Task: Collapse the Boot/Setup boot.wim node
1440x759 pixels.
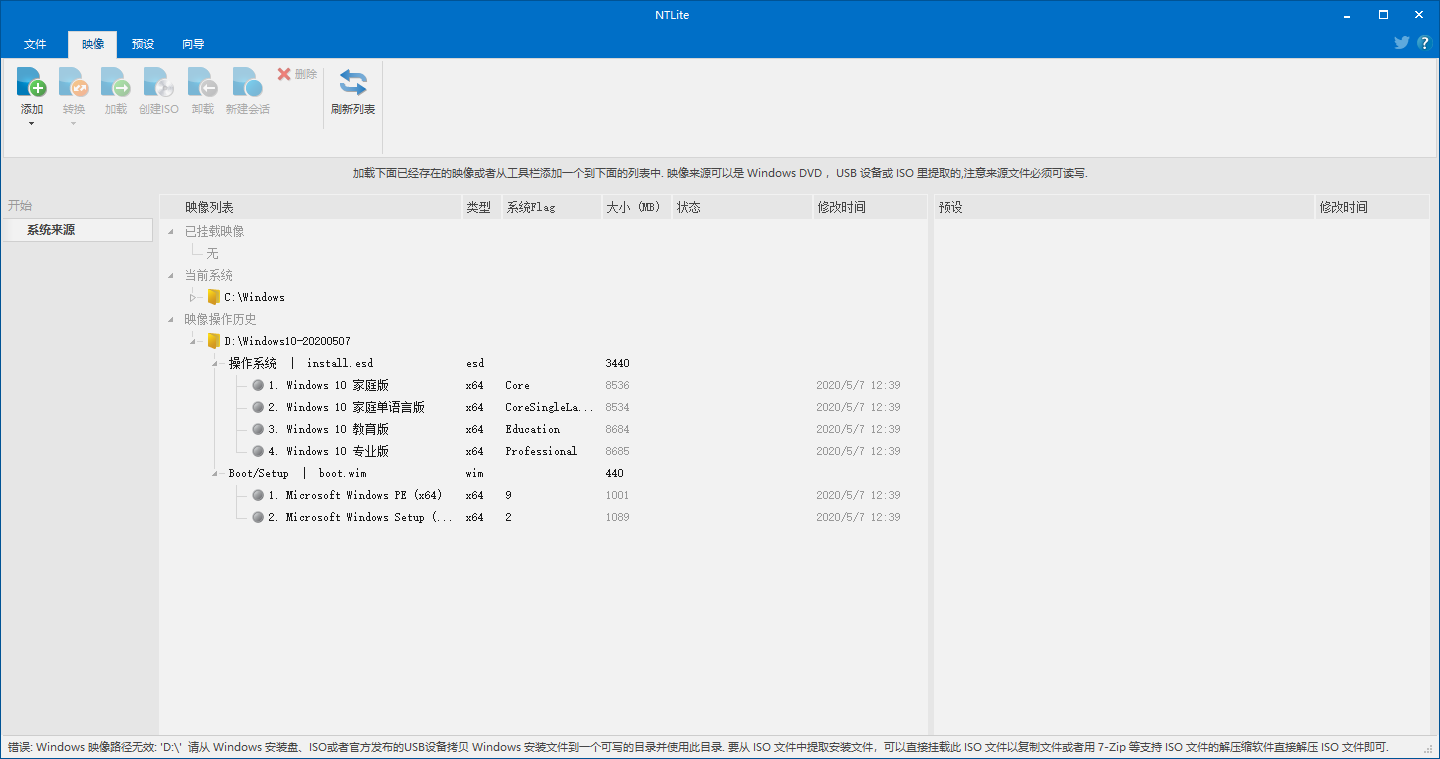Action: (216, 474)
